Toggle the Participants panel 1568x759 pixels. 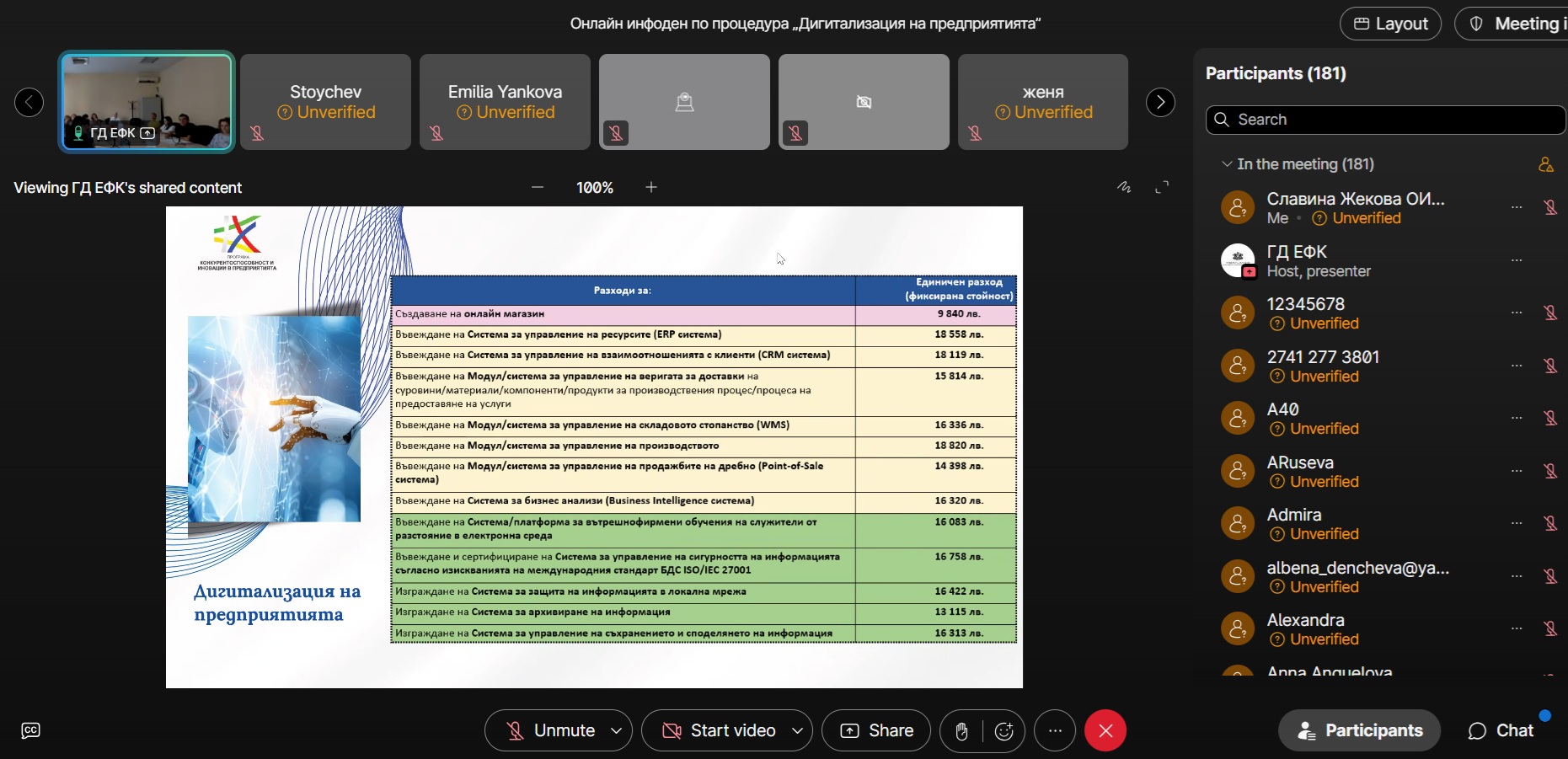(1359, 731)
